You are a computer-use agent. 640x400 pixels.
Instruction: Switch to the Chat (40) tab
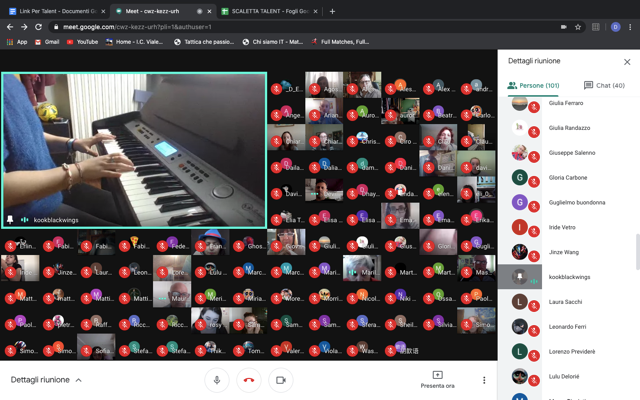pos(604,86)
